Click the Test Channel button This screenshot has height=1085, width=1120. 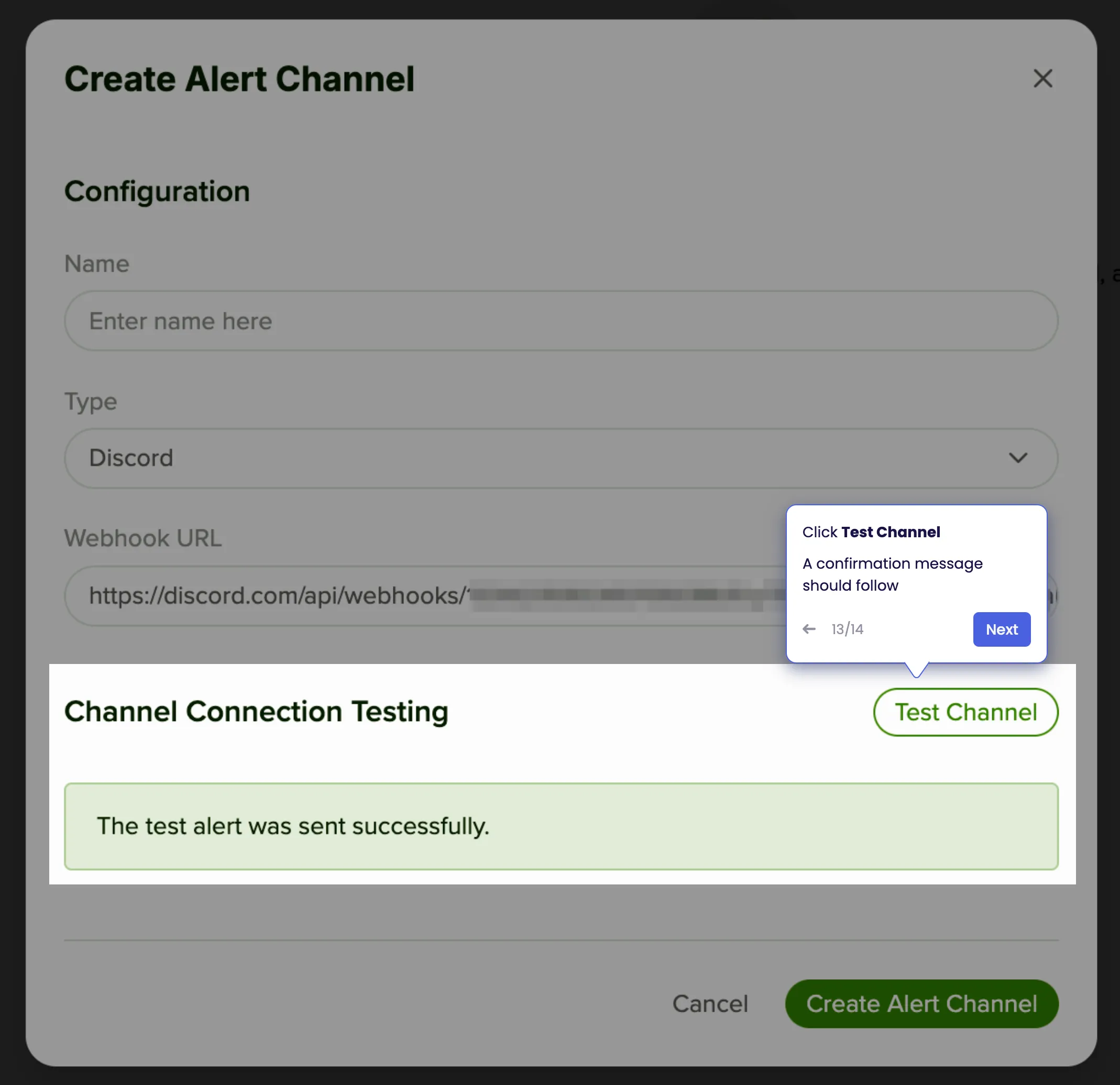point(965,712)
